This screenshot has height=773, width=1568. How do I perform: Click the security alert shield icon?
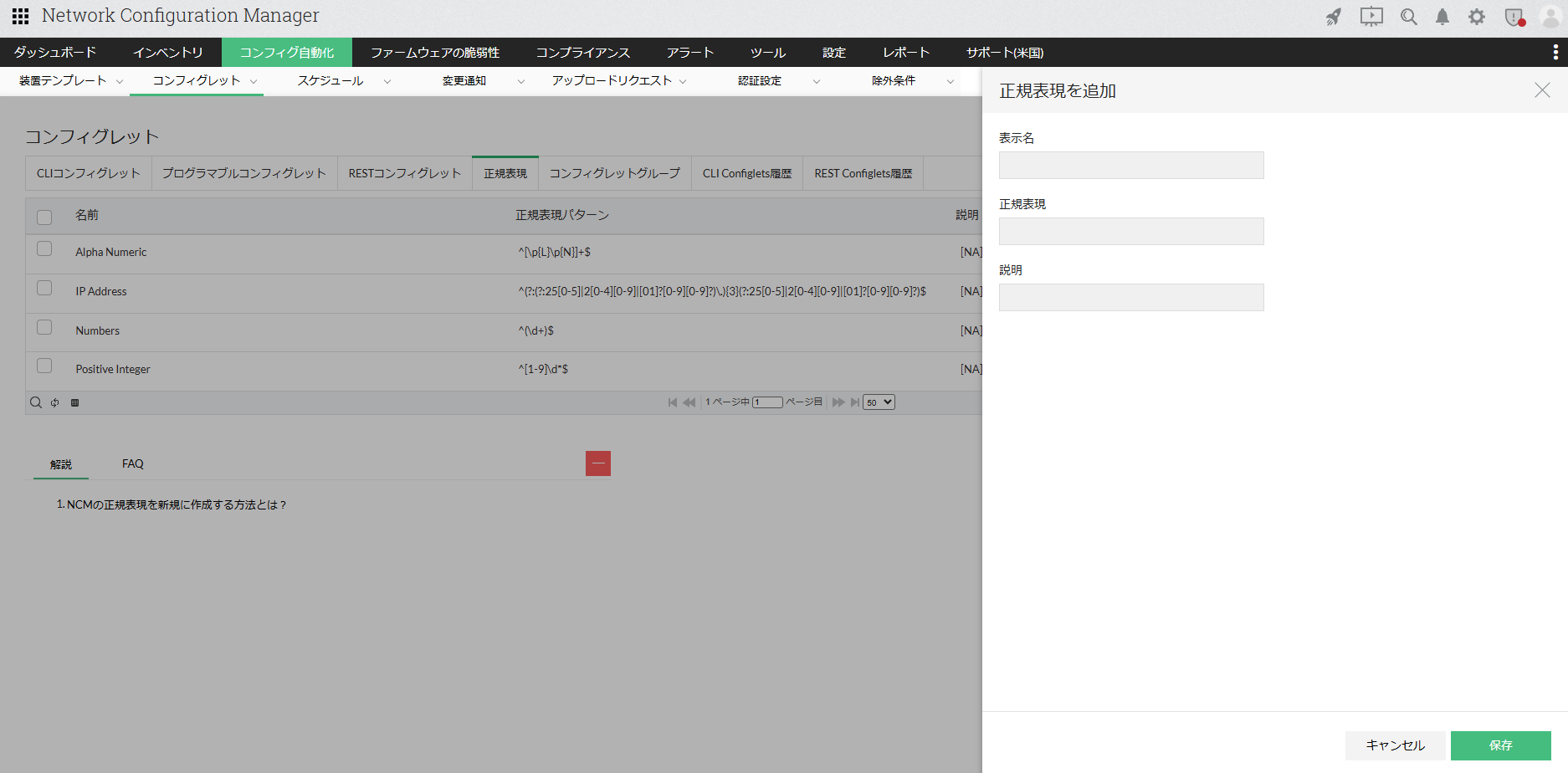pos(1514,16)
